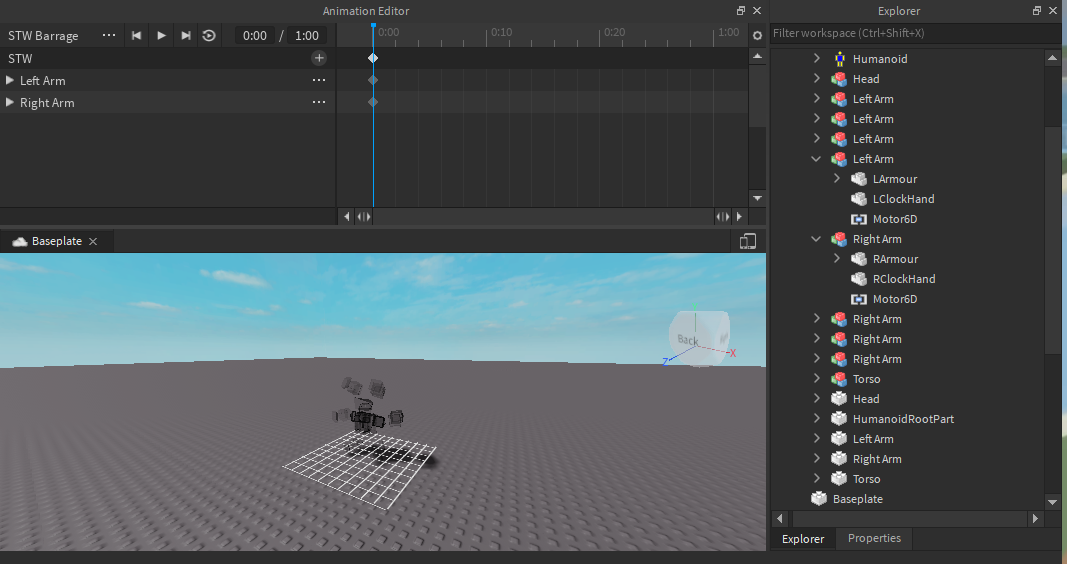
Task: Click the Animation Editor scroll up arrow
Action: click(757, 56)
